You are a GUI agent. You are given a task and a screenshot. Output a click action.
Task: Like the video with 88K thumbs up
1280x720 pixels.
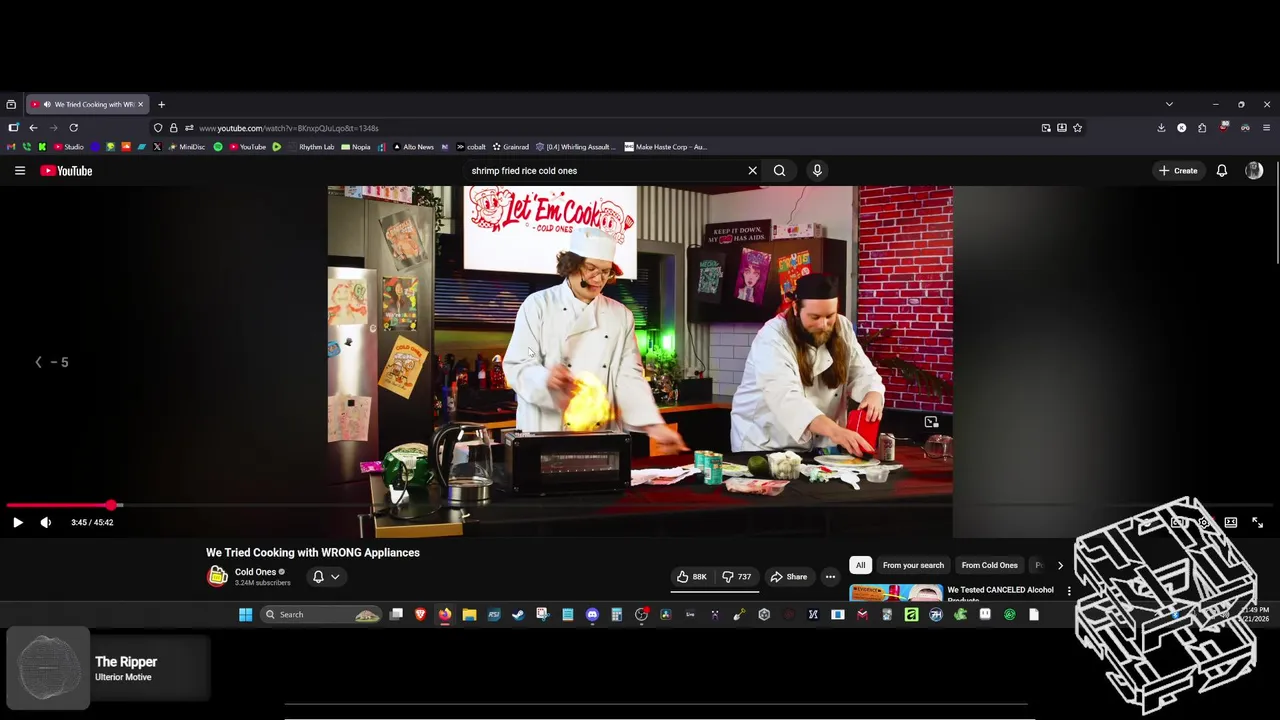coord(692,577)
